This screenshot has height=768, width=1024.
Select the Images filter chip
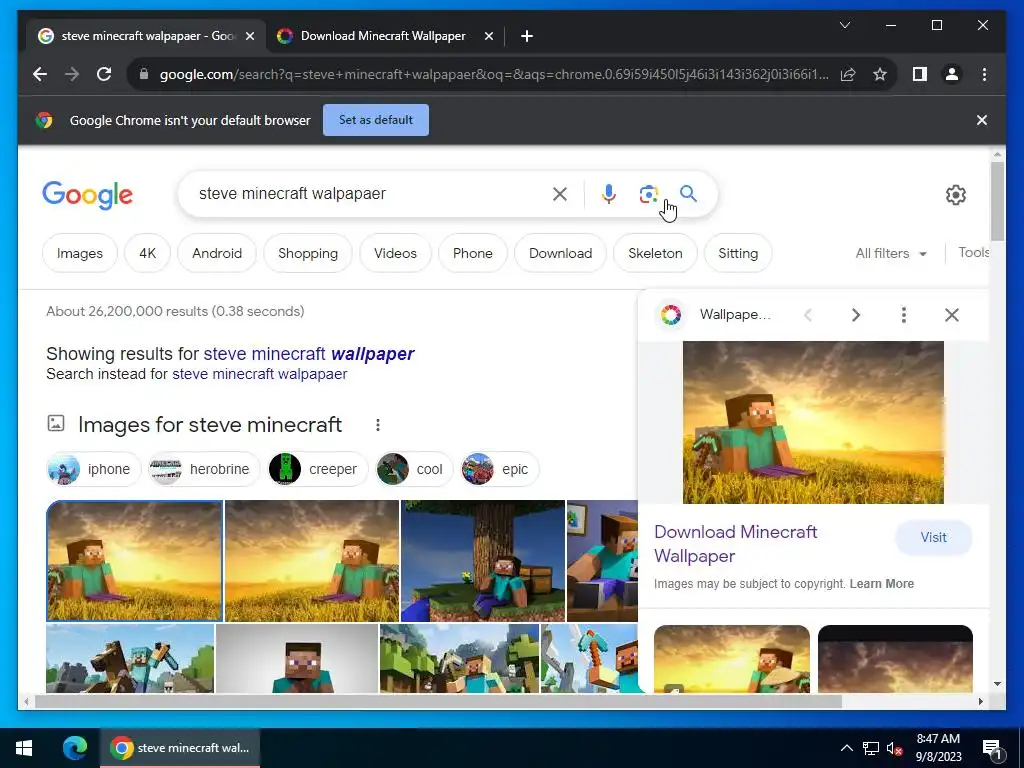coord(80,253)
